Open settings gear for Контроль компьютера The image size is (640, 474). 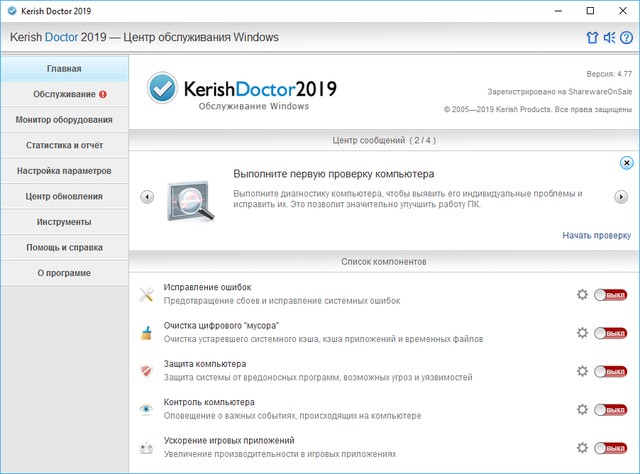582,409
